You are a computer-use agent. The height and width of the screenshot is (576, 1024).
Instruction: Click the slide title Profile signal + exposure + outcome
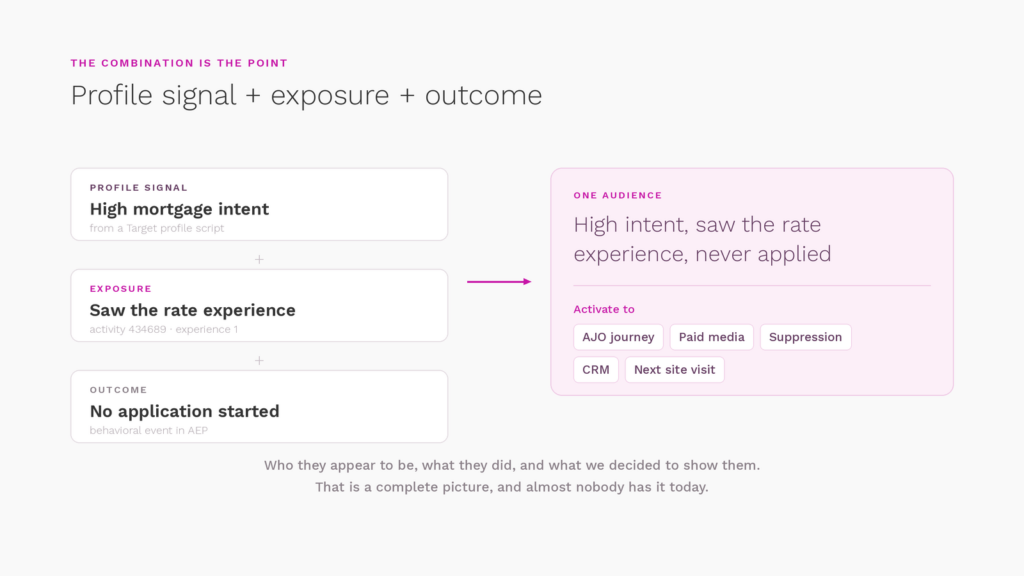[306, 95]
